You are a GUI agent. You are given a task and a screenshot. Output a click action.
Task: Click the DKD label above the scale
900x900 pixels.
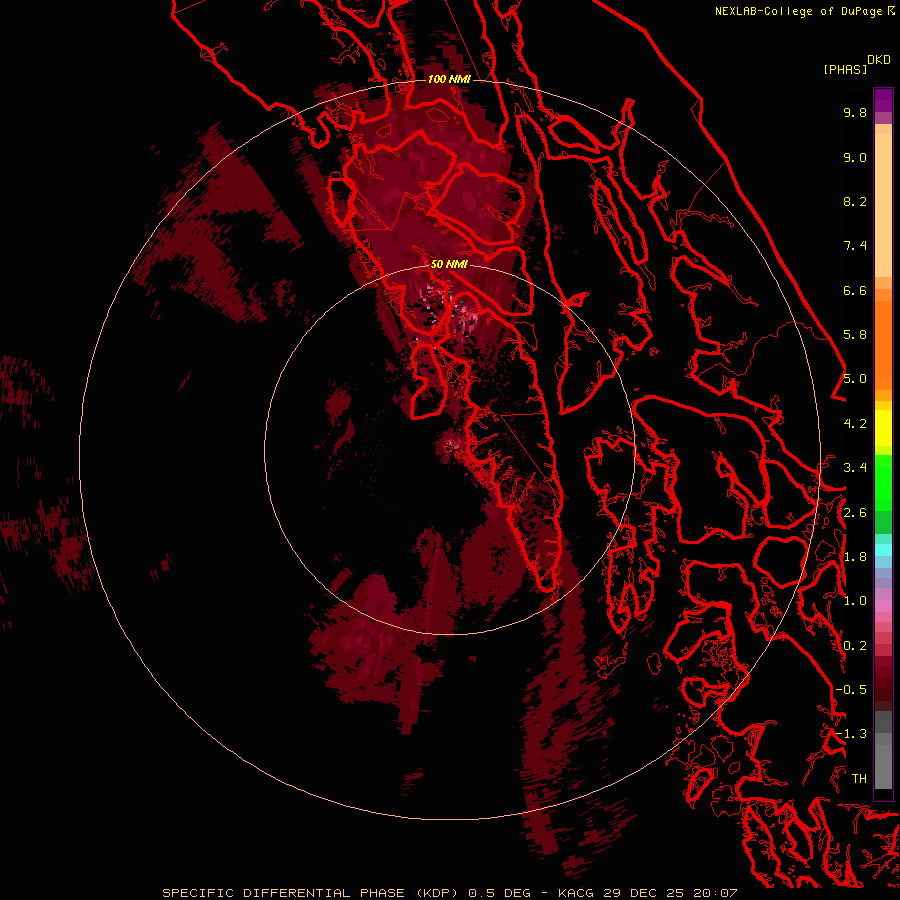tap(879, 60)
